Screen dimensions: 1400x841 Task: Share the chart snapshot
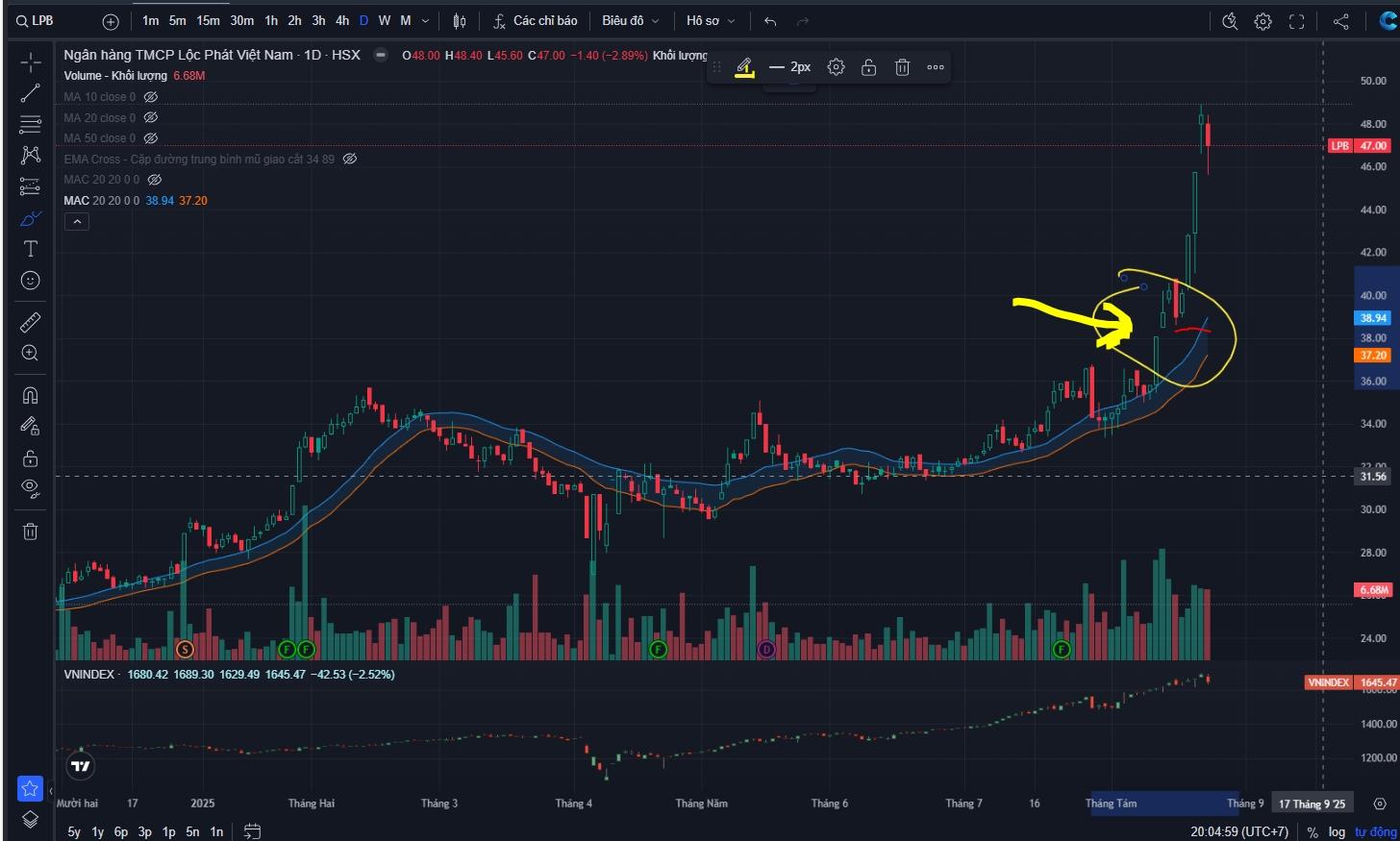[1341, 21]
